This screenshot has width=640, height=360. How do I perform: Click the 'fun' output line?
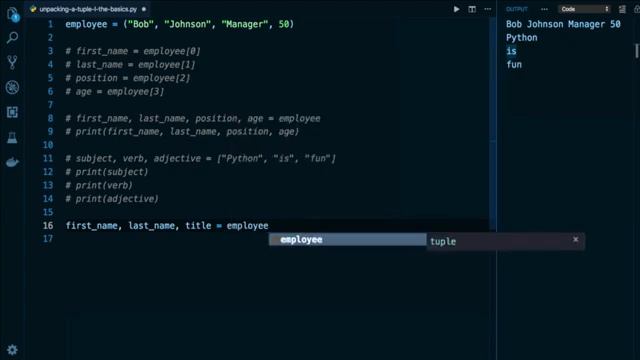514,64
